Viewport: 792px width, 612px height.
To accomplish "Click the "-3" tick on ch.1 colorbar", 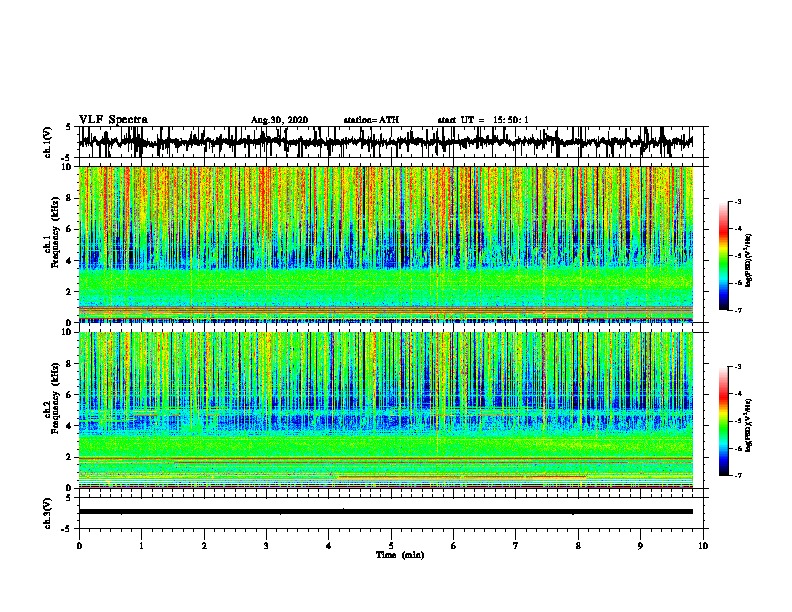I will (x=737, y=201).
